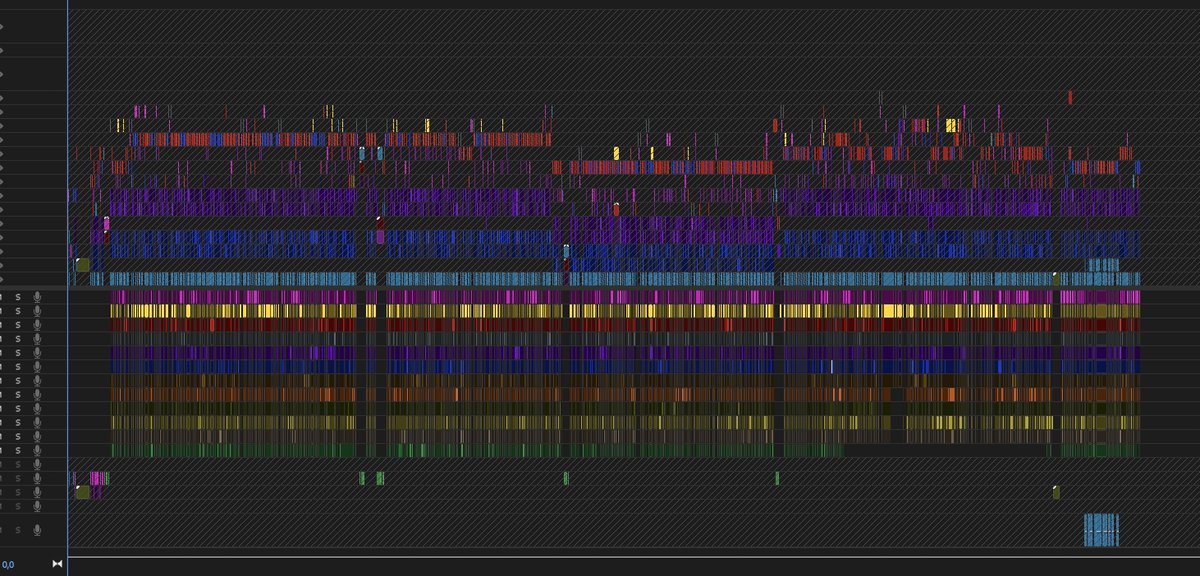Arm voice-over mic on dimmed olive-clip track

tap(37, 492)
